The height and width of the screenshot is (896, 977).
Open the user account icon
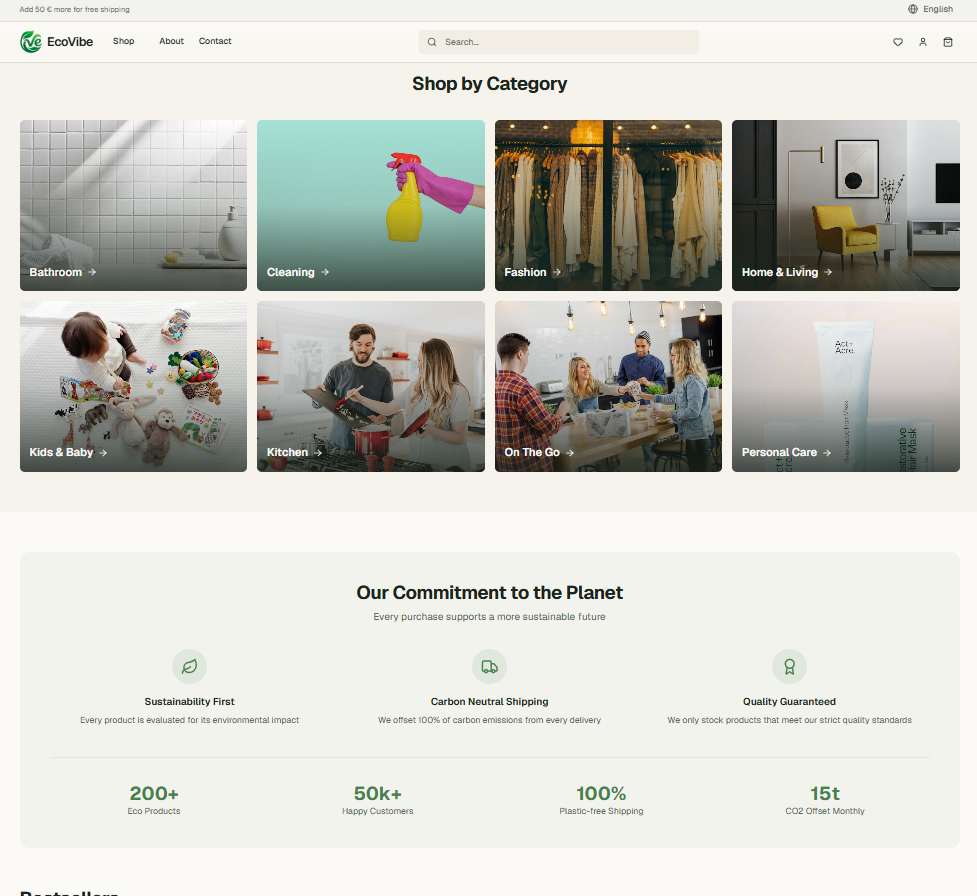pyautogui.click(x=923, y=42)
